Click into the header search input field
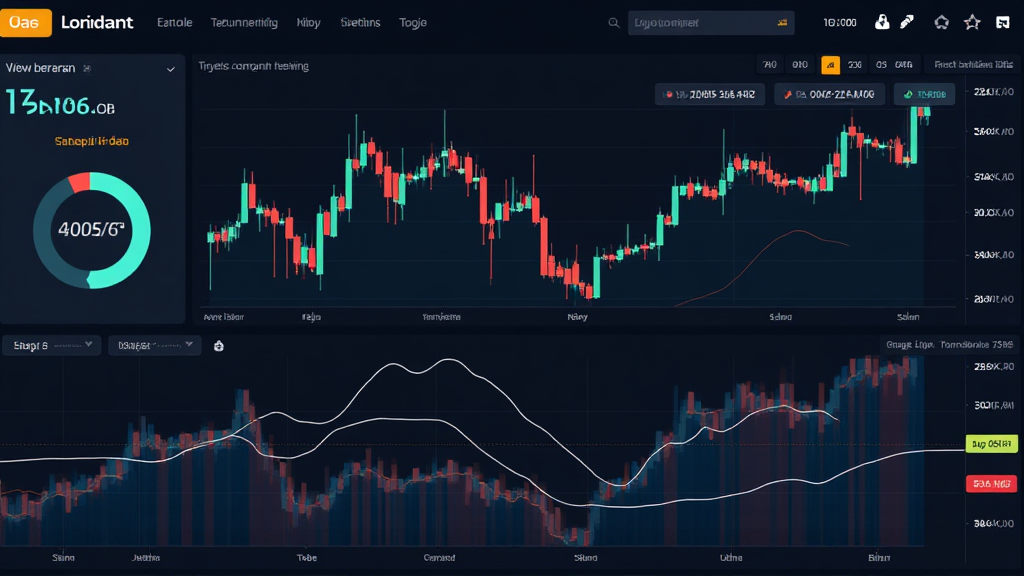Viewport: 1024px width, 576px height. tap(700, 23)
